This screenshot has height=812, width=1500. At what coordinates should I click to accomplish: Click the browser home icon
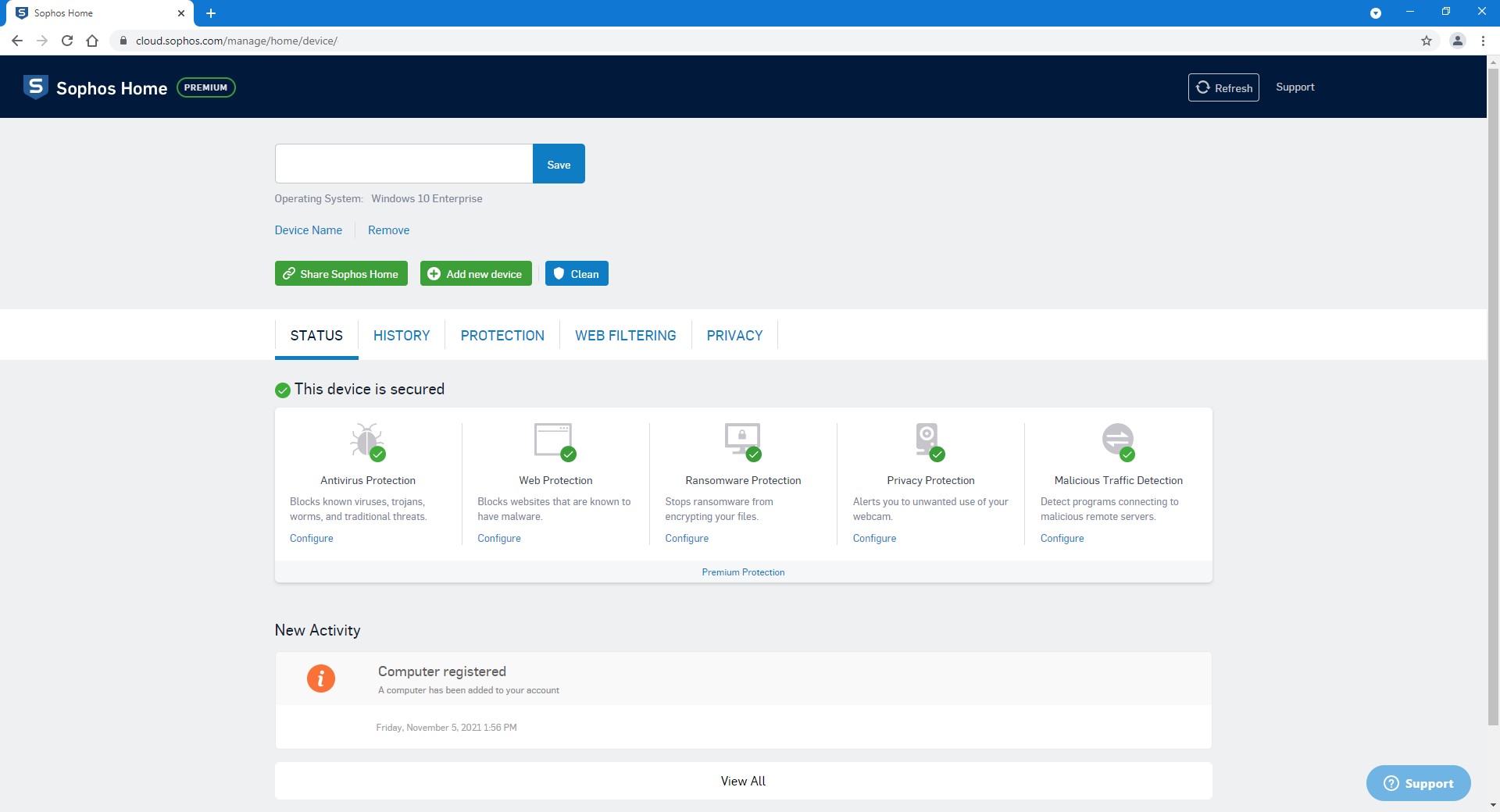(92, 41)
